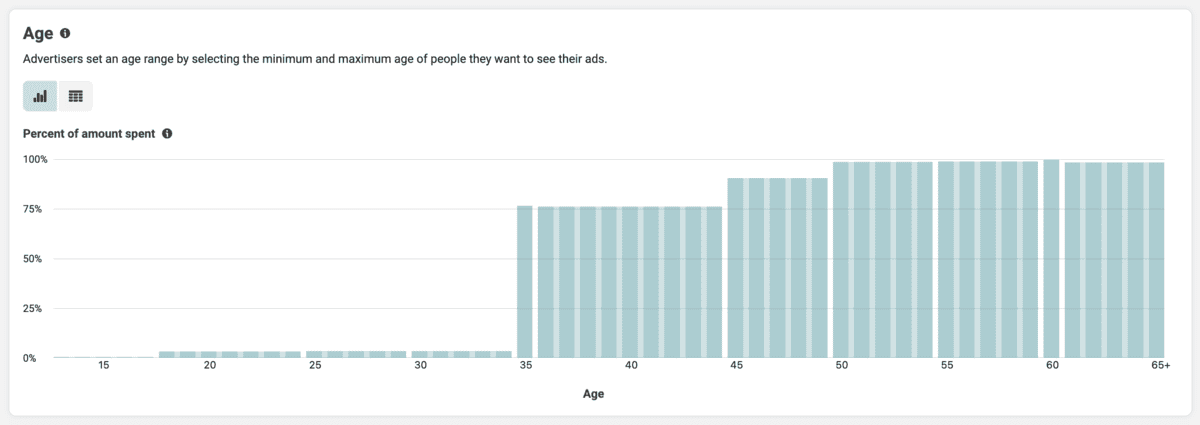This screenshot has height=425, width=1200.
Task: Click the Age x-axis title
Action: [593, 394]
